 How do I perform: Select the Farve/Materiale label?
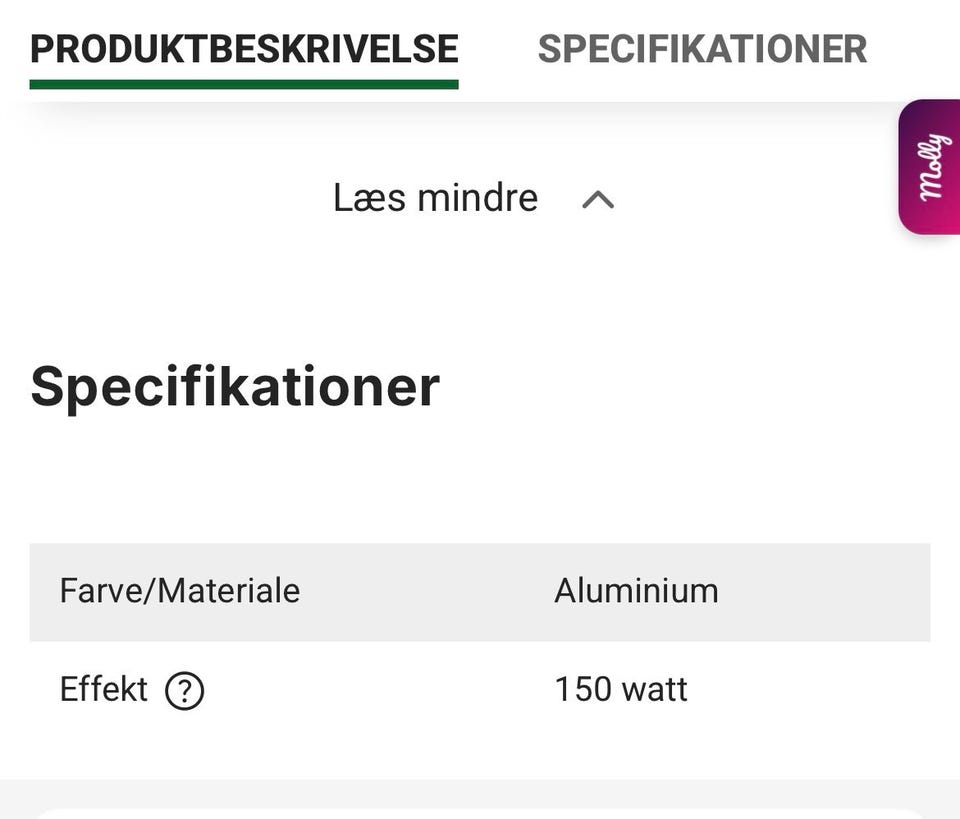[x=180, y=591]
